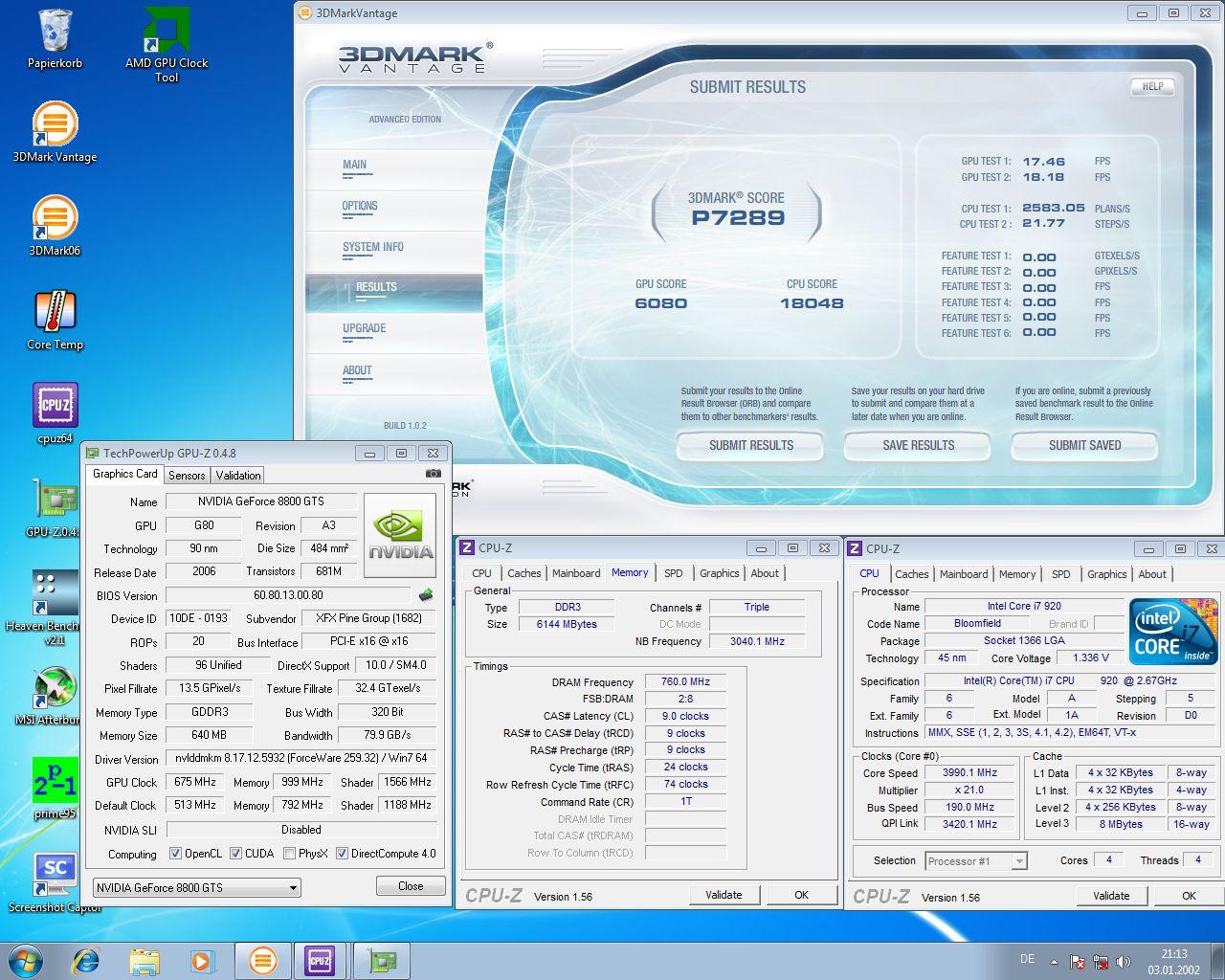Launch AMD GPU Clock Tool desktop shortcut

pyautogui.click(x=167, y=44)
